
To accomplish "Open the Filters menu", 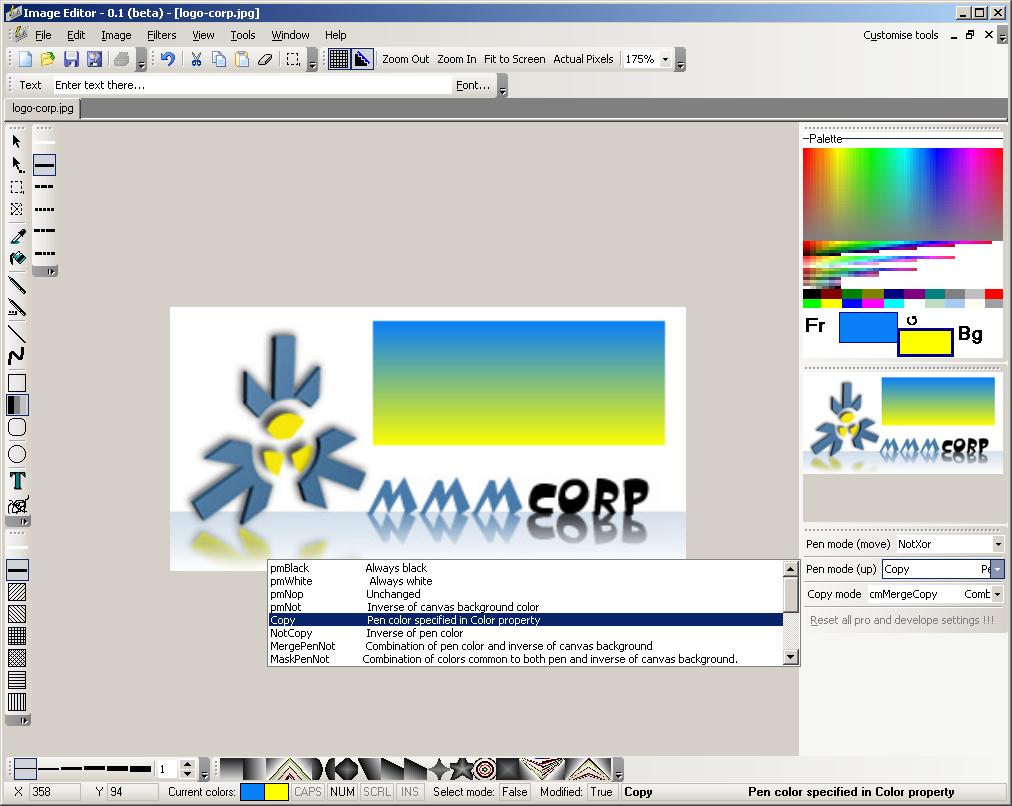I will 161,35.
